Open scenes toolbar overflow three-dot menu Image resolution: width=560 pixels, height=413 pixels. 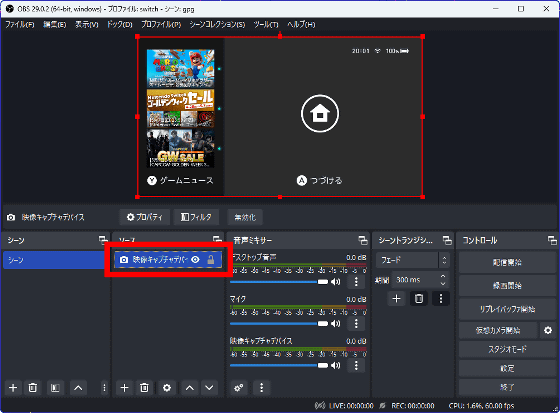104,388
